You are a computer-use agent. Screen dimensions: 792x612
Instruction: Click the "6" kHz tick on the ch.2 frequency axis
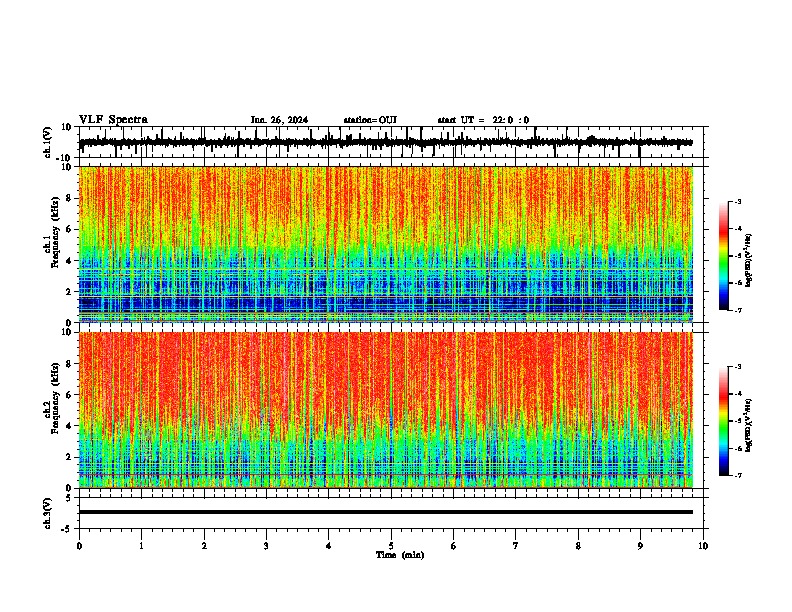click(70, 395)
